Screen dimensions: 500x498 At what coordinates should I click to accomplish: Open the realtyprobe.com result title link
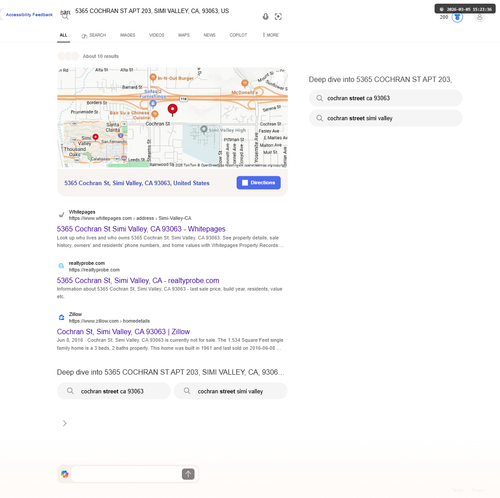pyautogui.click(x=138, y=280)
